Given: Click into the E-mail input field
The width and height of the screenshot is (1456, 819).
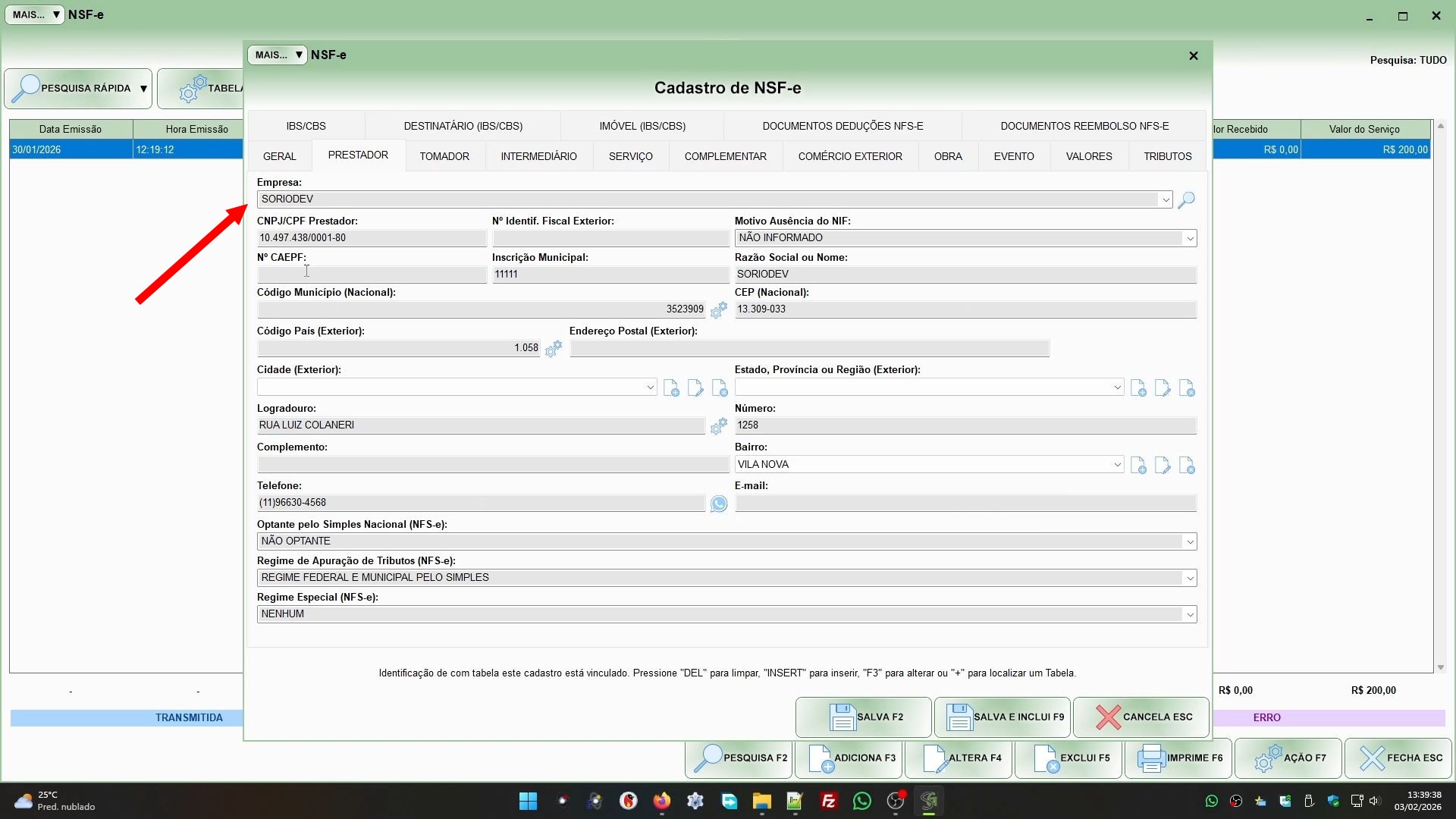Looking at the screenshot, I should point(965,503).
